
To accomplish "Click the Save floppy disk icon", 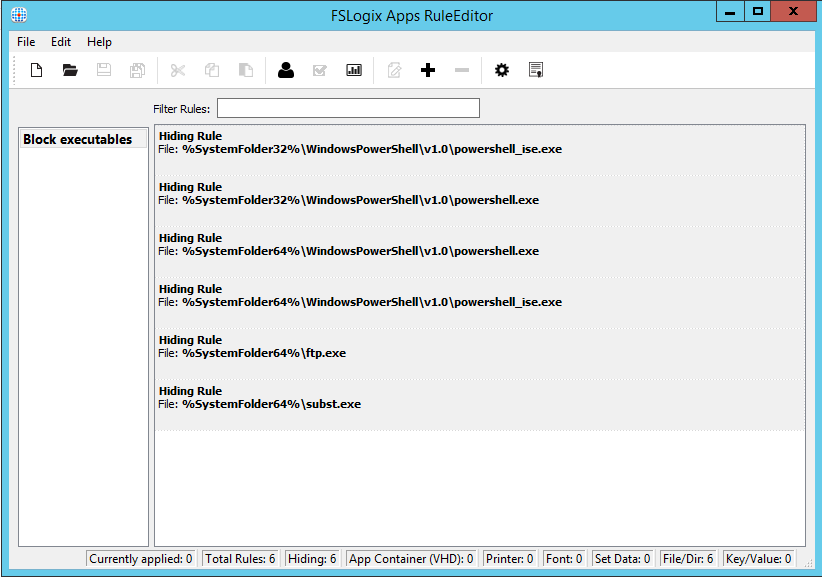I will click(104, 70).
